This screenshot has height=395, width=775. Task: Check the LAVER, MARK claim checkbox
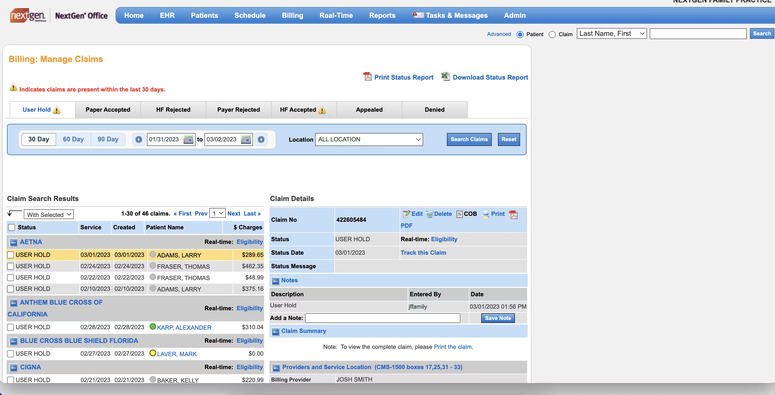coord(10,354)
